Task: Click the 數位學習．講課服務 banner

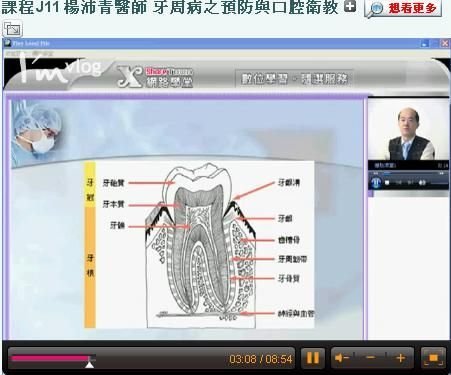Action: click(x=294, y=79)
